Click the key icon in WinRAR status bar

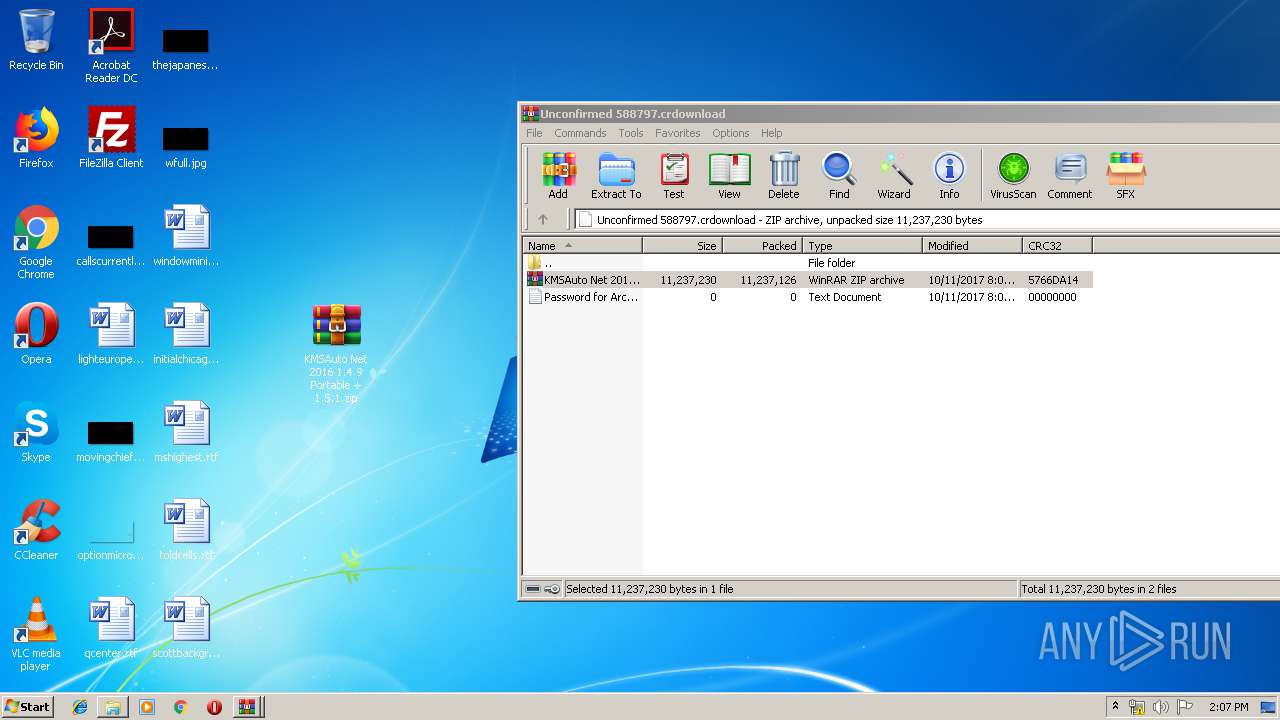552,589
